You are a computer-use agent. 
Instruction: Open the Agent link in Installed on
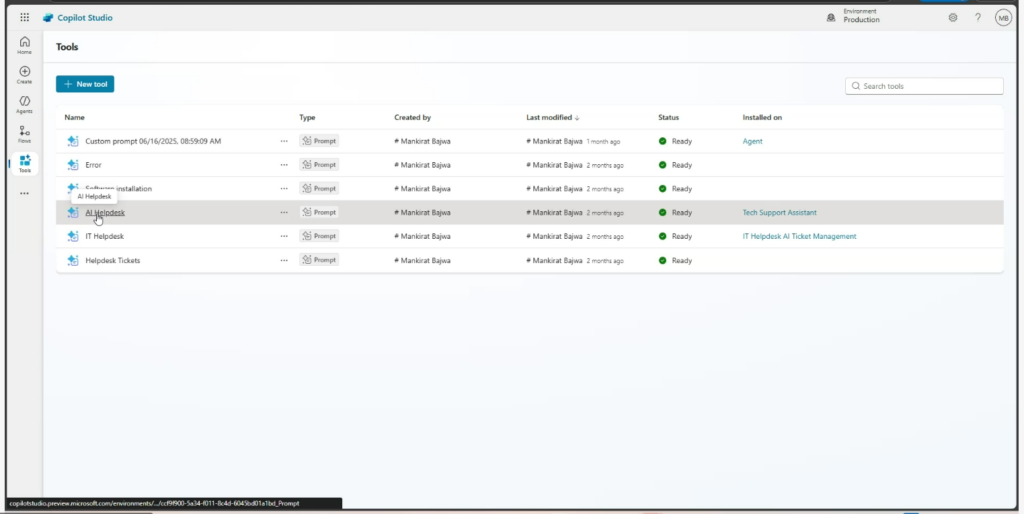coord(752,141)
